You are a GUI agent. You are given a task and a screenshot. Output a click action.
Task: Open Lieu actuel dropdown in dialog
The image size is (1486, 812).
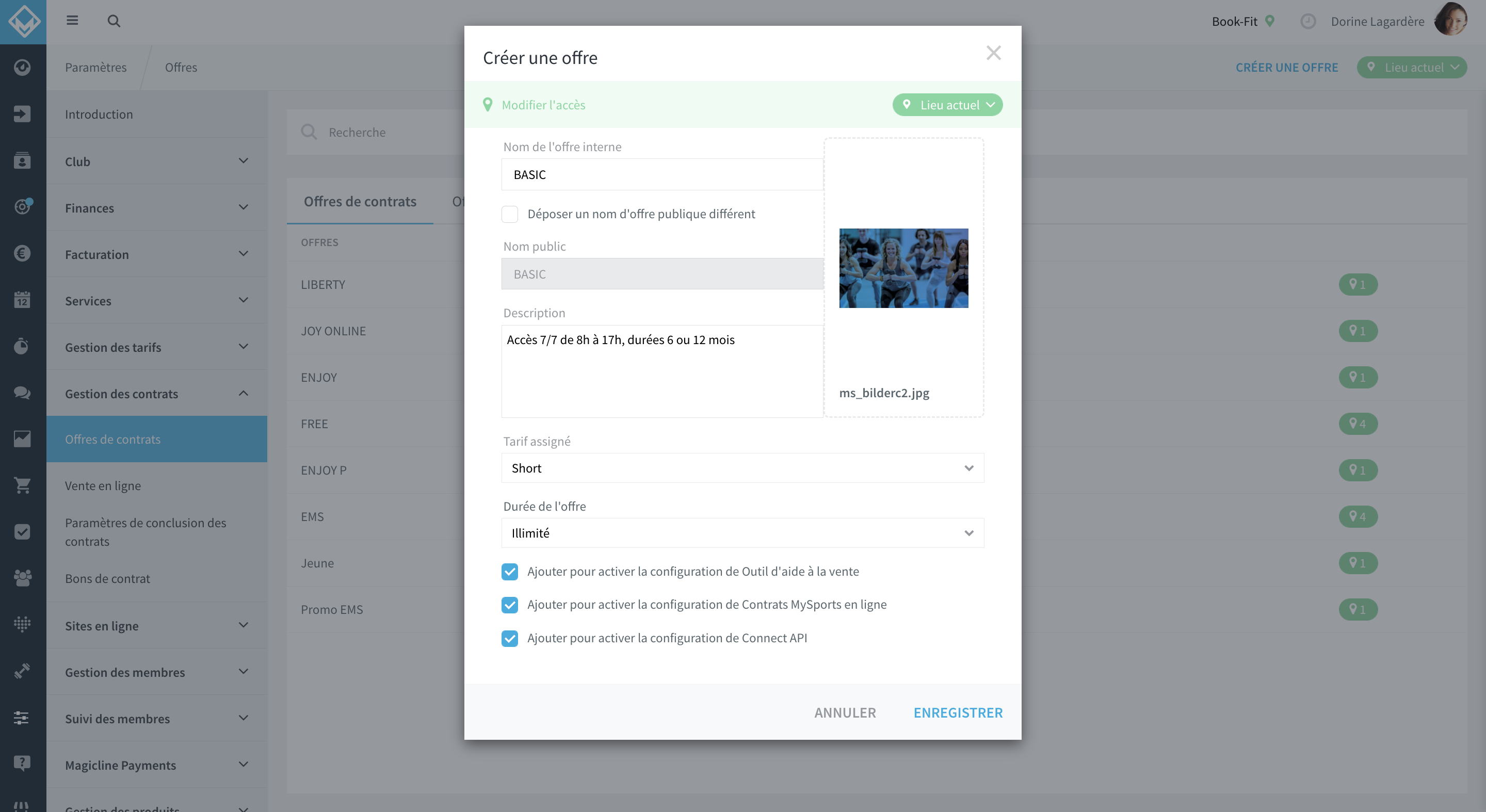pos(947,105)
